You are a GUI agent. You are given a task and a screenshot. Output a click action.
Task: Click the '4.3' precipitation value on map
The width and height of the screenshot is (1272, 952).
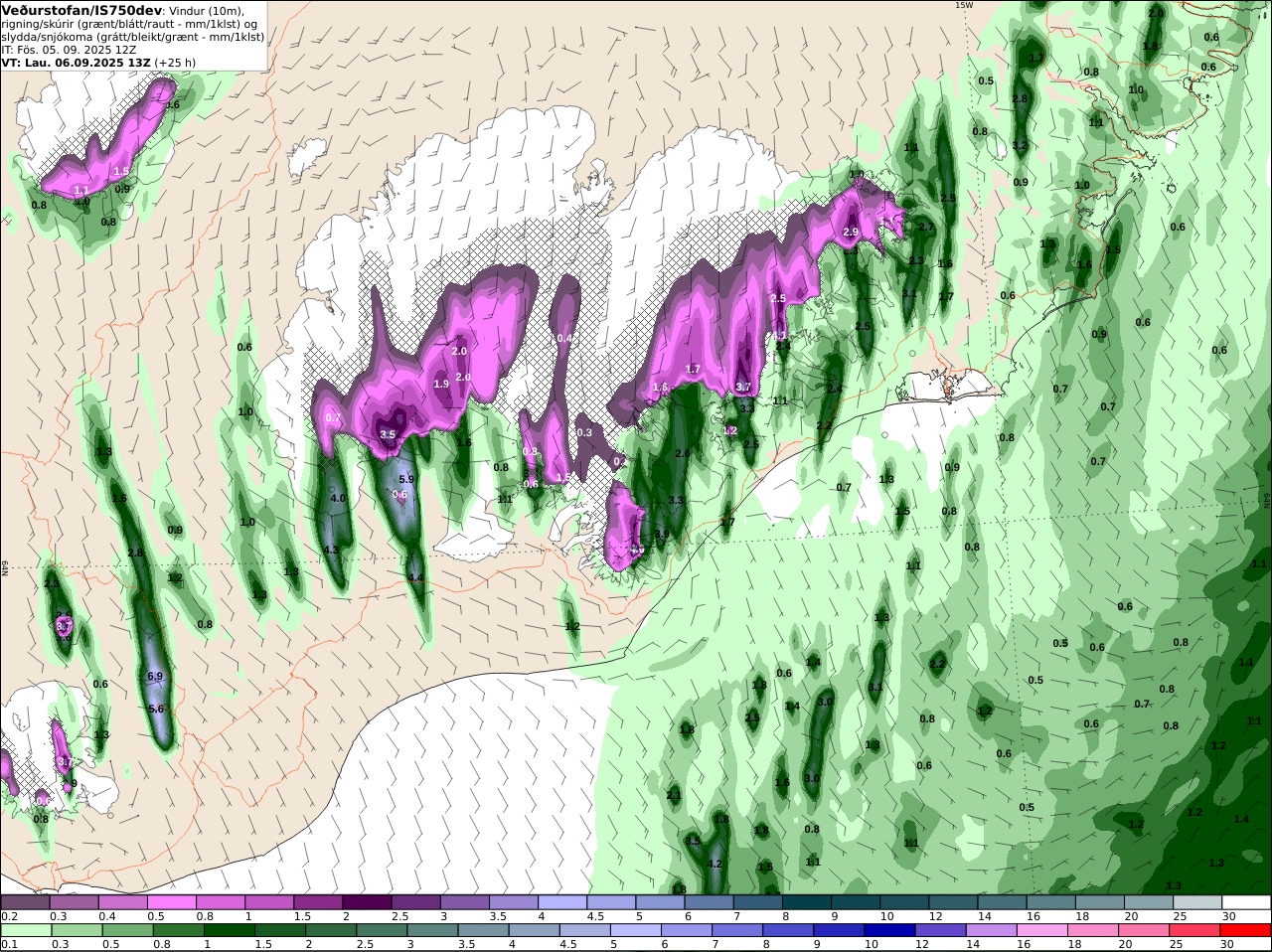(331, 550)
